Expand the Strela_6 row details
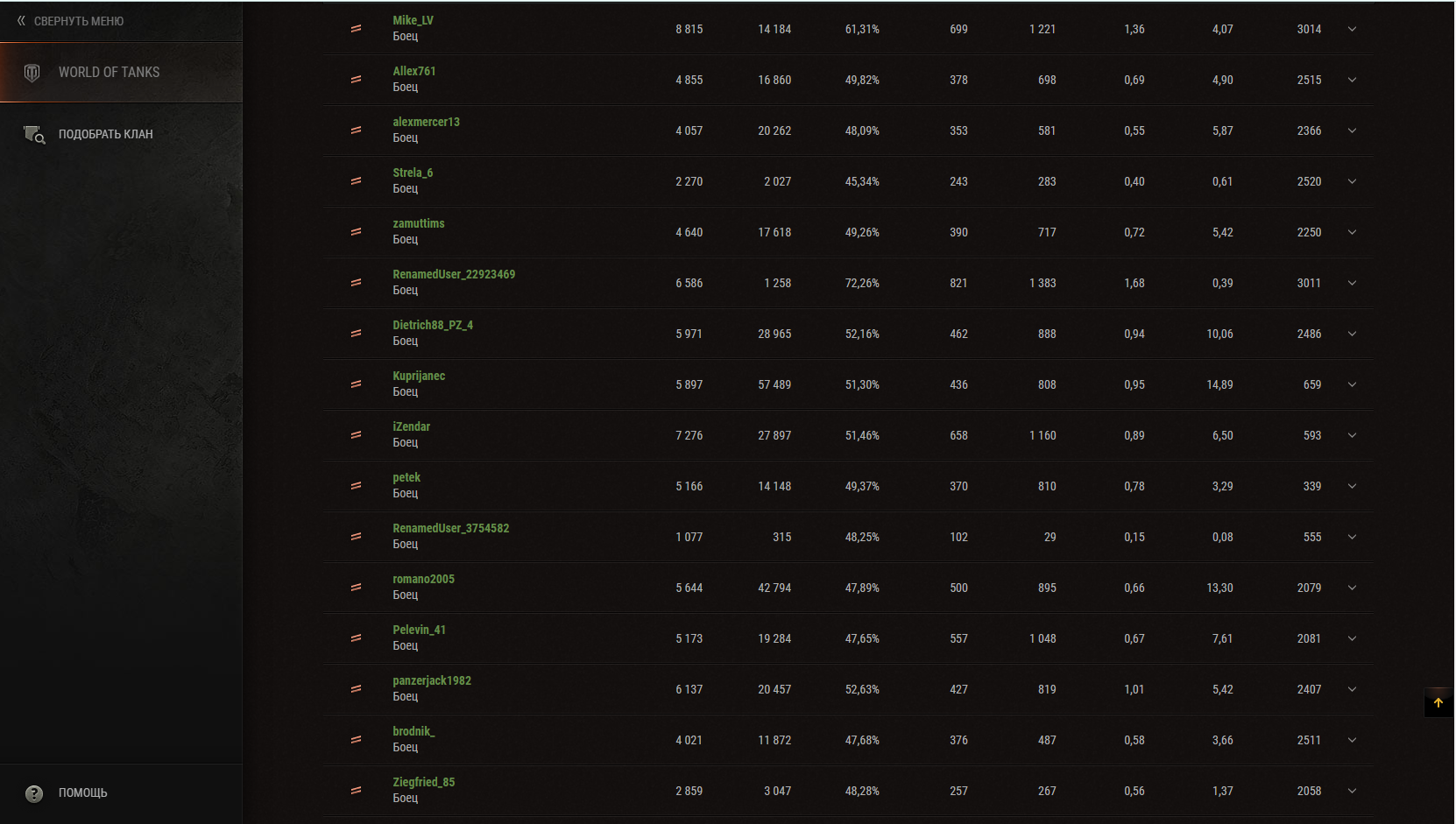 tap(1352, 181)
